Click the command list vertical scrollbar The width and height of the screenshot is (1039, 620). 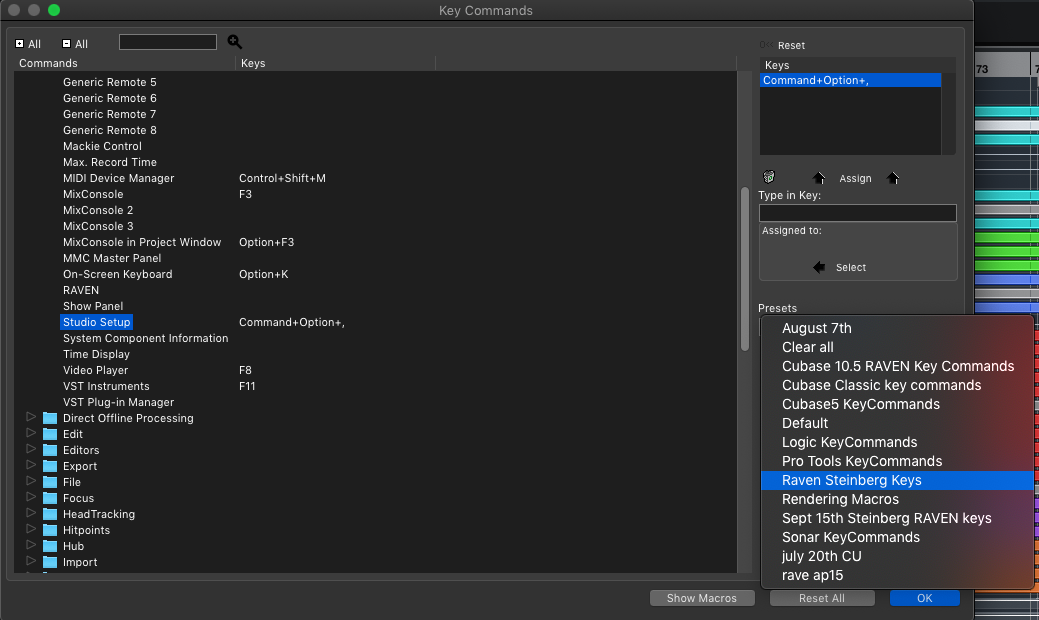(744, 269)
